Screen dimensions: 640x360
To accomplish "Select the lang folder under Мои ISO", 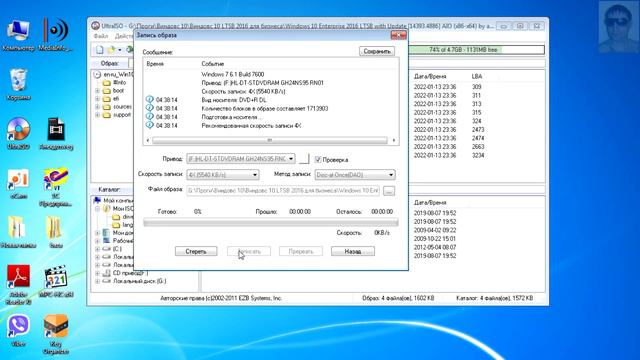I will (x=122, y=224).
